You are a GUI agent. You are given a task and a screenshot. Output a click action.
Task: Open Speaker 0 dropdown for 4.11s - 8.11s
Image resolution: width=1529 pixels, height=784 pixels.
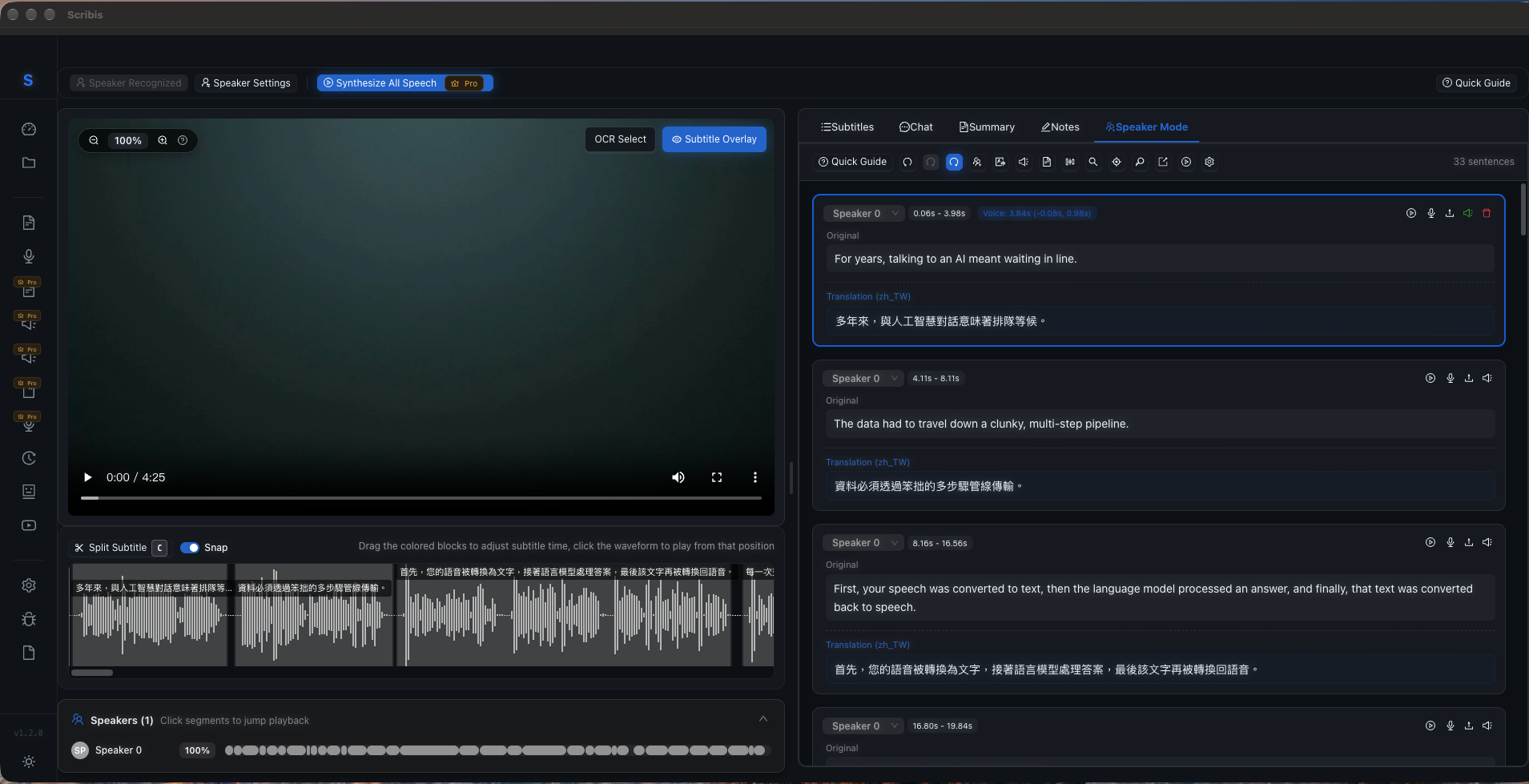click(864, 378)
